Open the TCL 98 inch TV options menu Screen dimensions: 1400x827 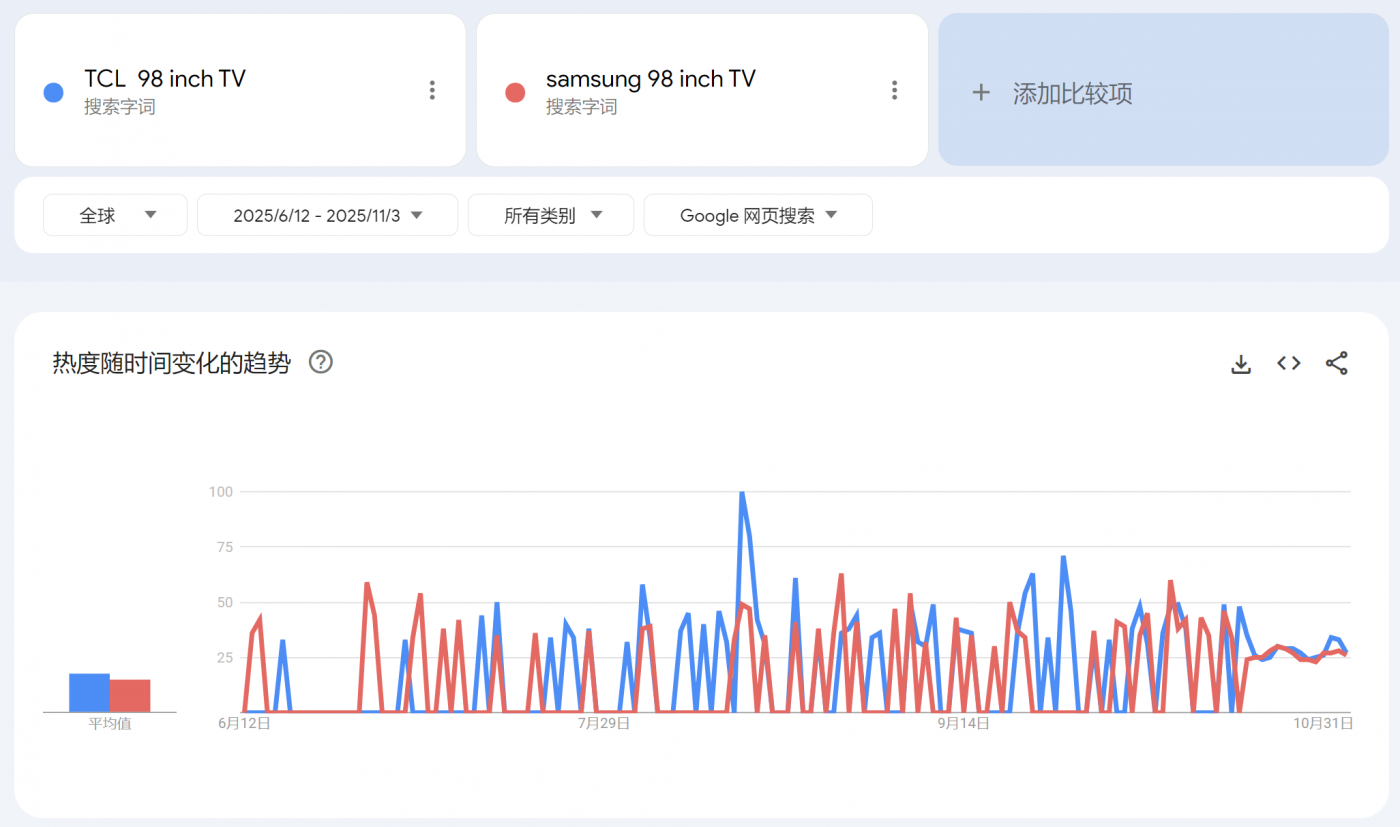(432, 91)
